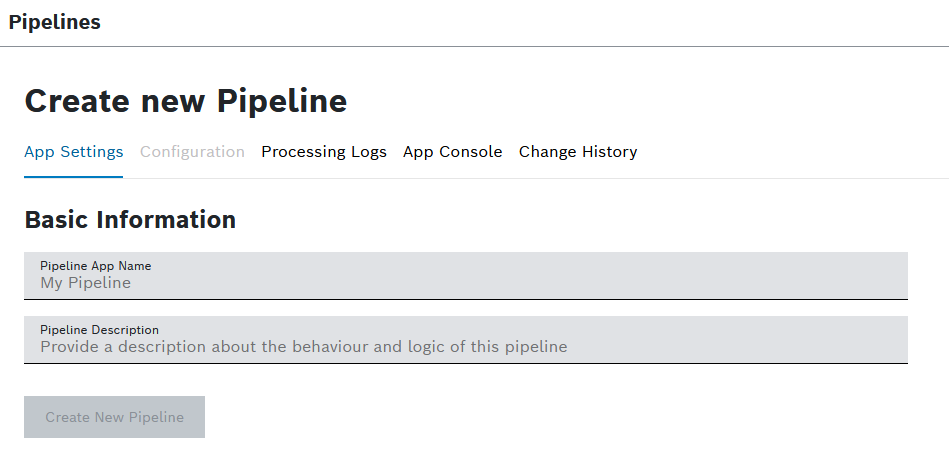Open the Processing Logs tab
The width and height of the screenshot is (949, 473).
click(x=324, y=152)
